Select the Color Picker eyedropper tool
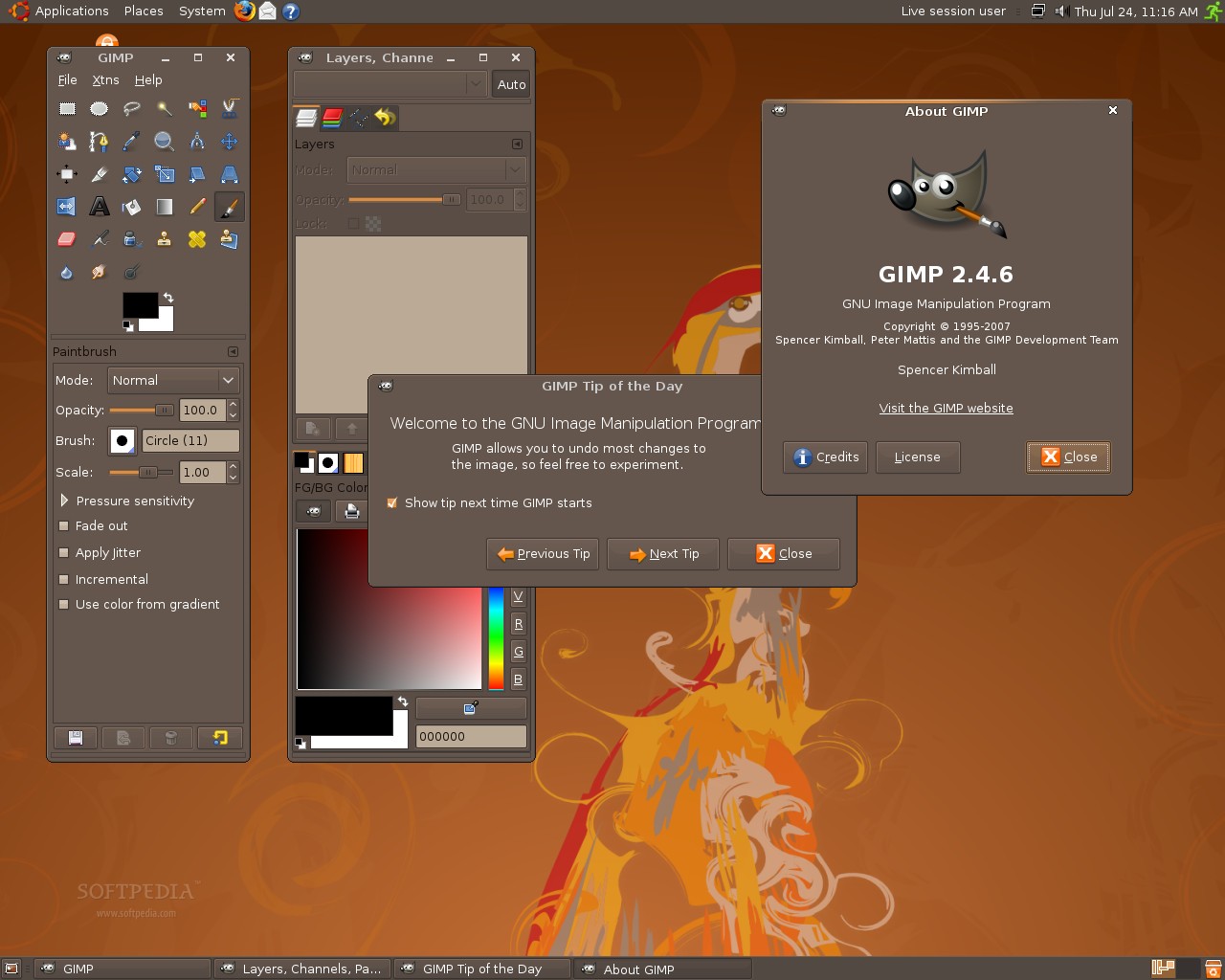 [x=132, y=142]
